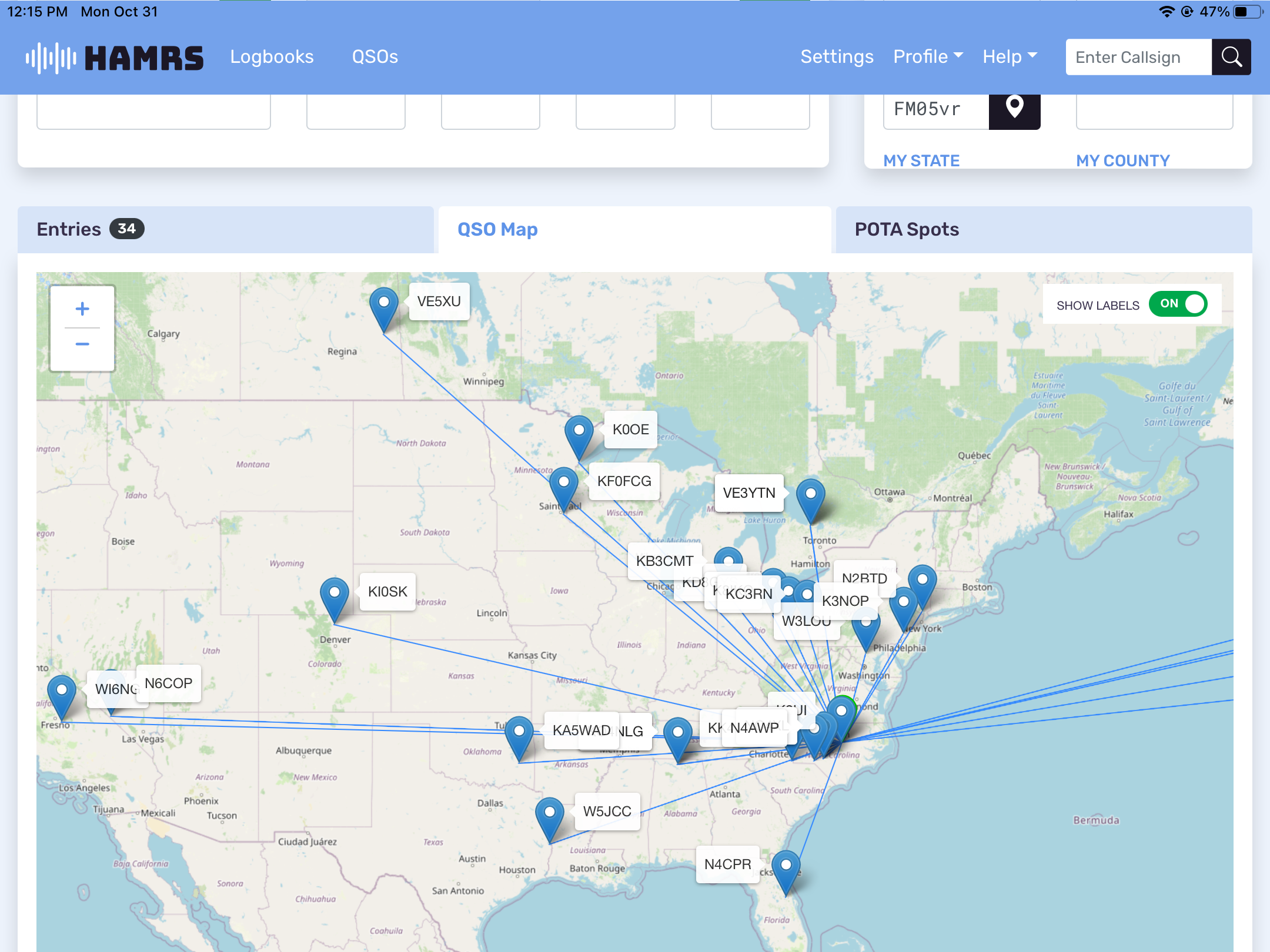Zoom out the QSO map
Screen dimensions: 1270x952
pyautogui.click(x=82, y=344)
